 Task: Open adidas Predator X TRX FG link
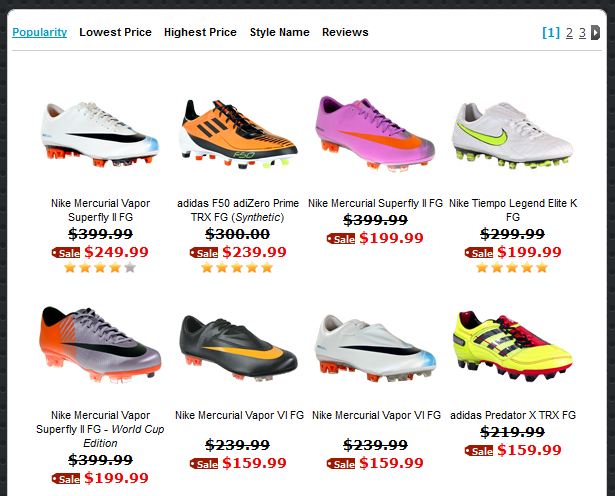tap(513, 415)
